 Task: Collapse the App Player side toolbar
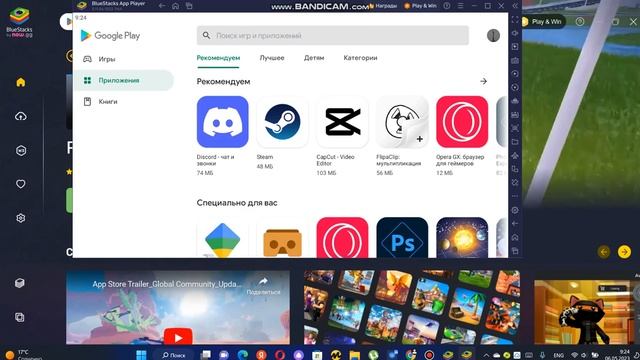tap(515, 6)
